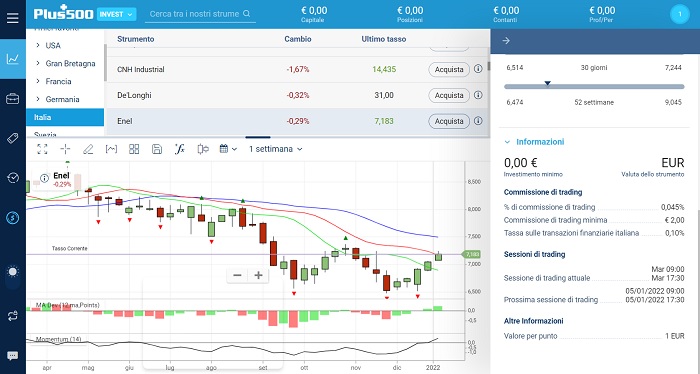Click the 30 giorni range slider marker
Image resolution: width=700 pixels, height=374 pixels.
547,83
